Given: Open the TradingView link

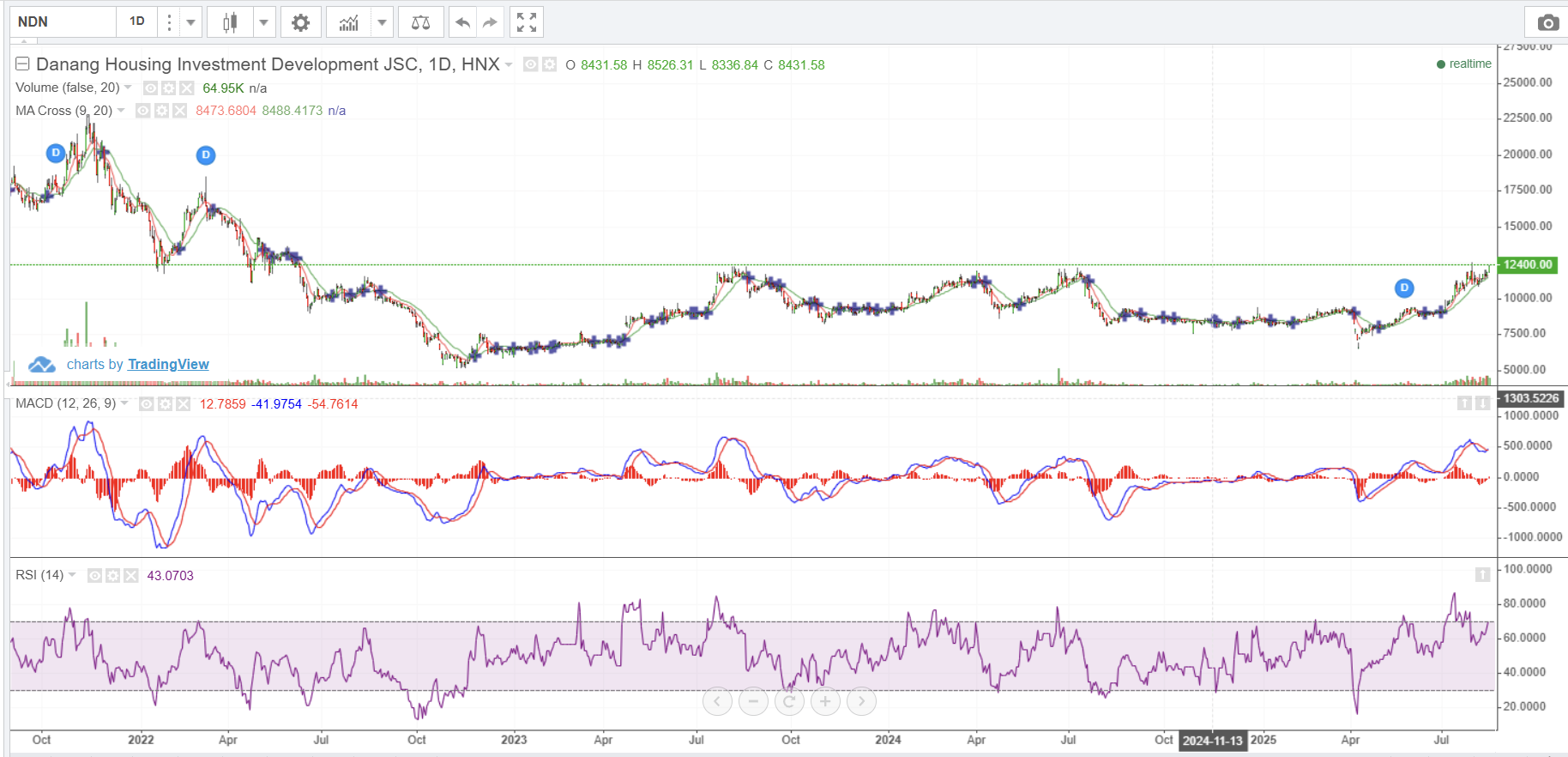Looking at the screenshot, I should (x=168, y=365).
